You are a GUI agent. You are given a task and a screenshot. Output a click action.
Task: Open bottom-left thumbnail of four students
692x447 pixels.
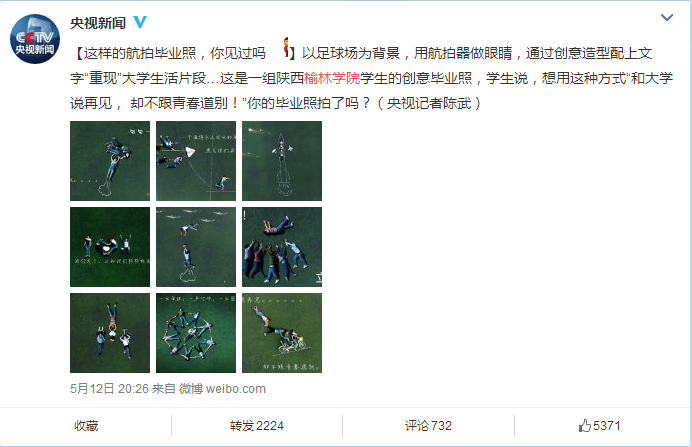110,333
